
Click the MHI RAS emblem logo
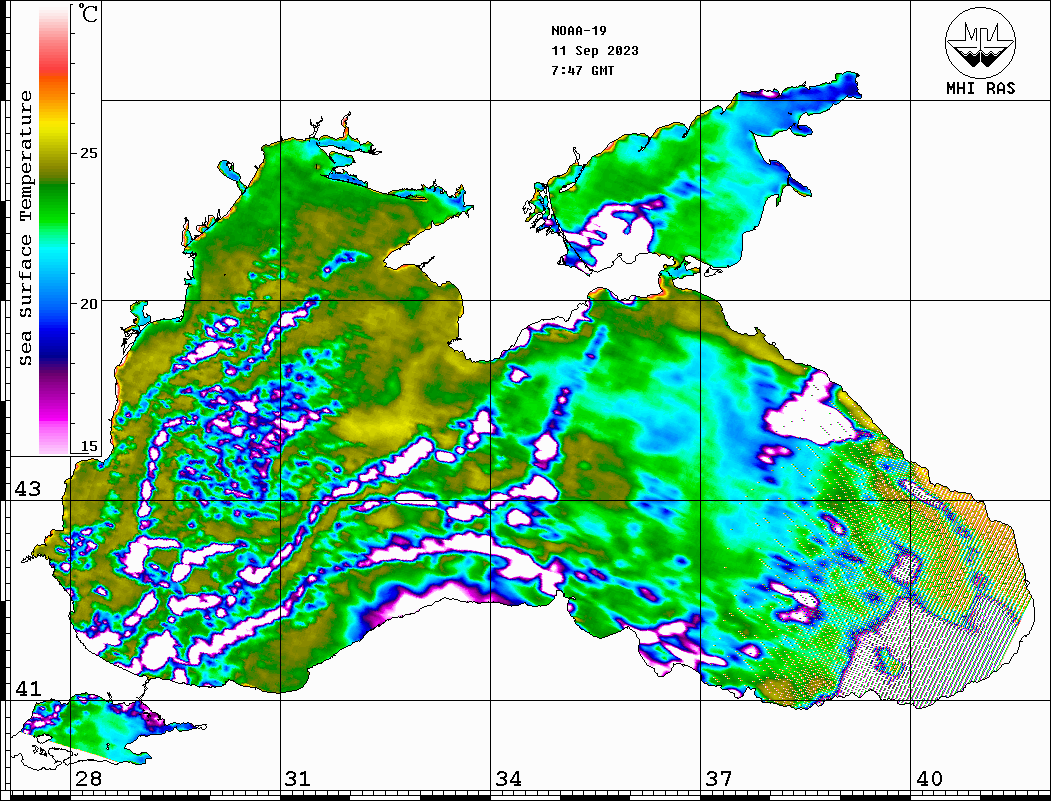tap(980, 41)
